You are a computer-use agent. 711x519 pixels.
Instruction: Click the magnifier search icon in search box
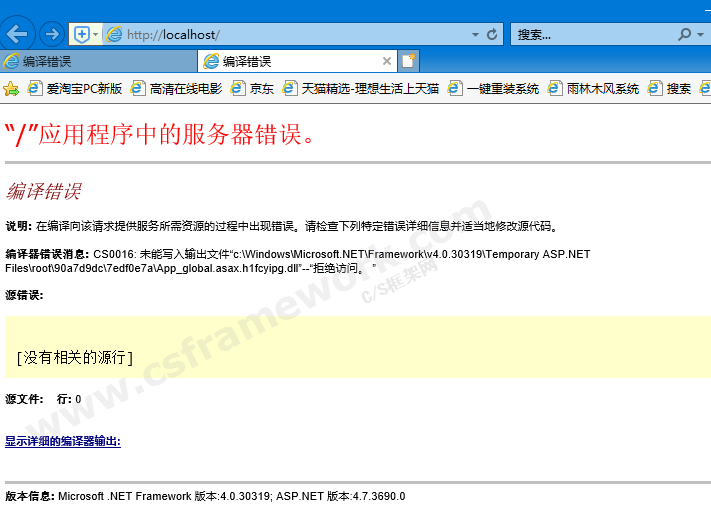click(x=685, y=34)
